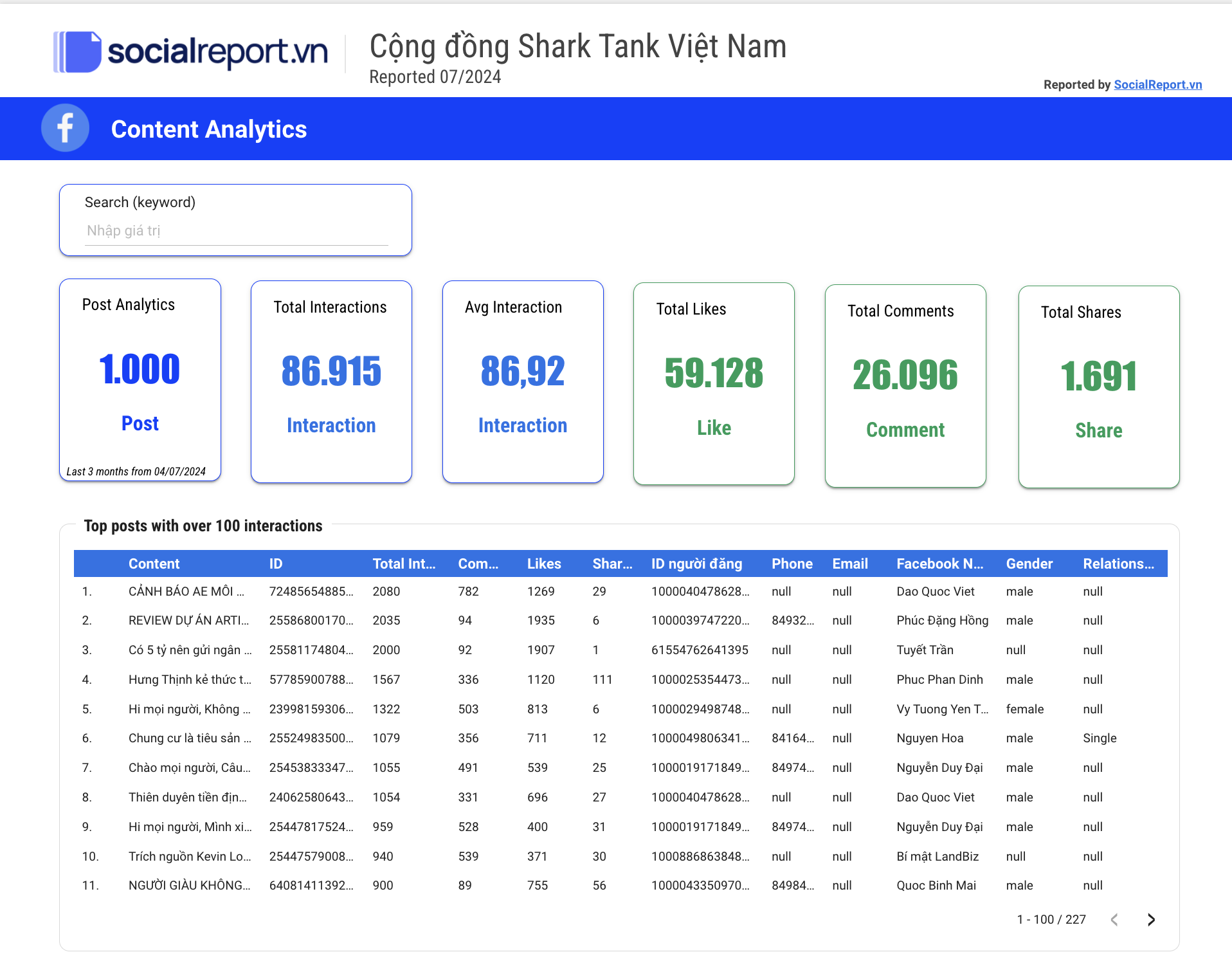Image resolution: width=1232 pixels, height=961 pixels.
Task: Click Facebook name 'Quoc Binh Mai'
Action: (936, 885)
